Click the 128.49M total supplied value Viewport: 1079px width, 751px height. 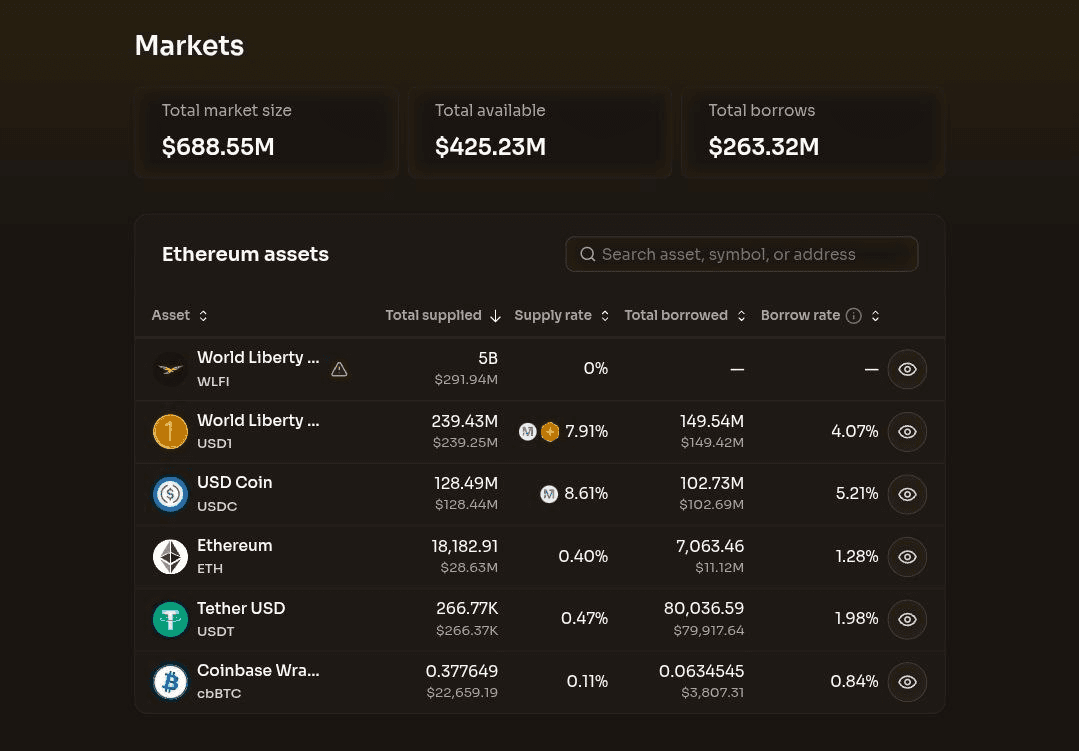466,484
